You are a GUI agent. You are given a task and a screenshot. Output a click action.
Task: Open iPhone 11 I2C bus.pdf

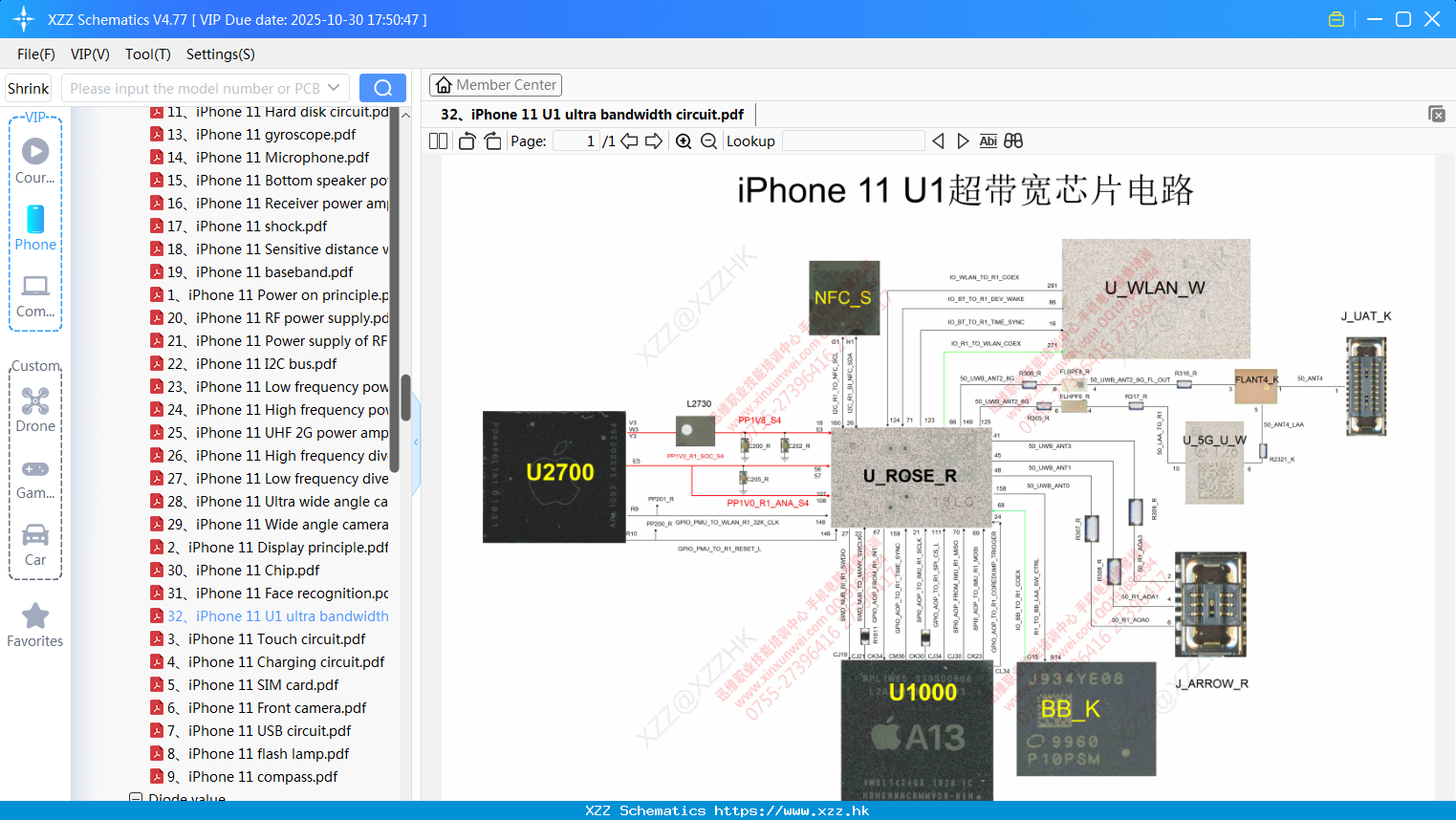tap(251, 364)
